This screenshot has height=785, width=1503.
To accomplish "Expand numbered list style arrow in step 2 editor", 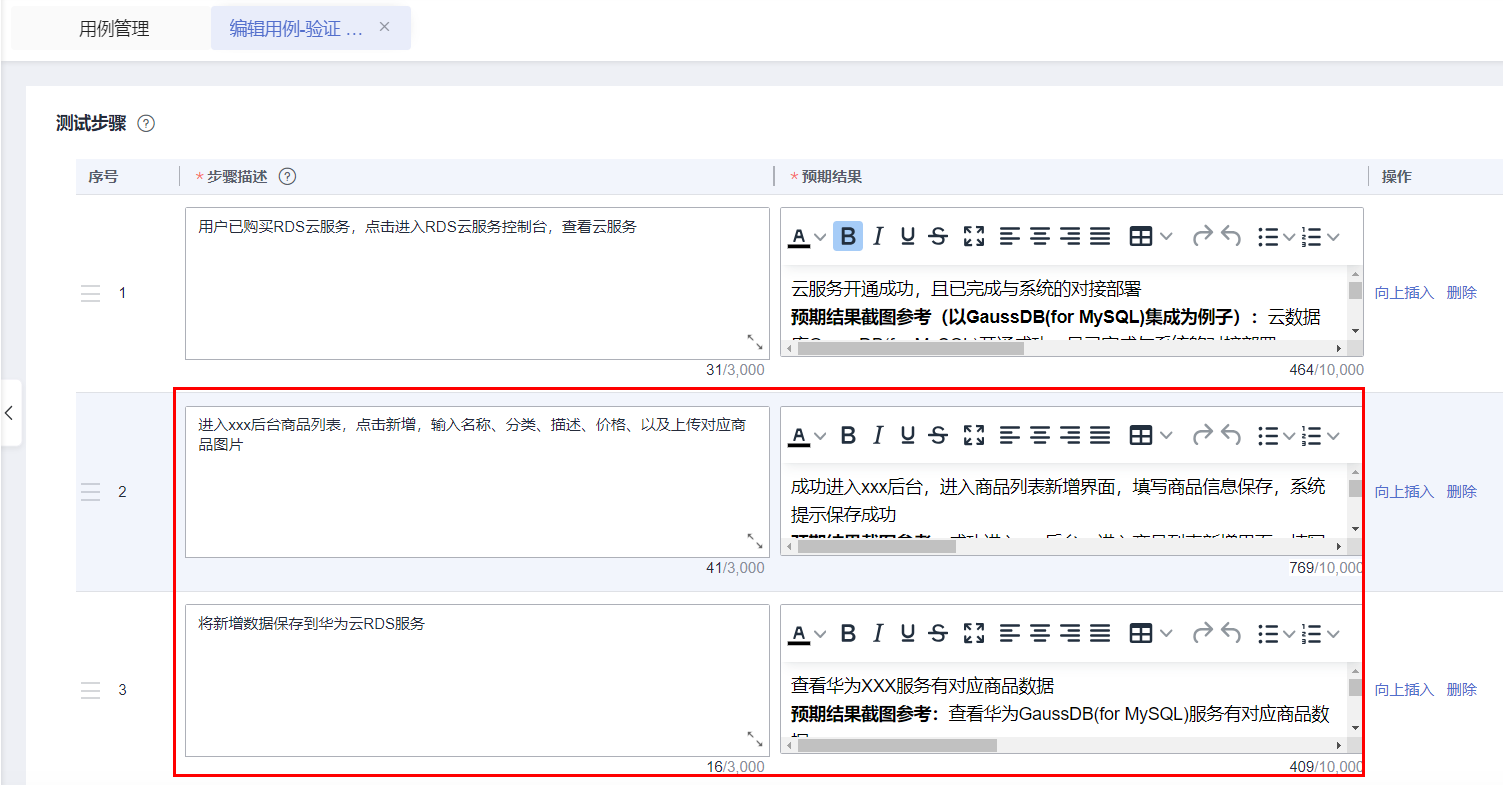I will point(1333,435).
